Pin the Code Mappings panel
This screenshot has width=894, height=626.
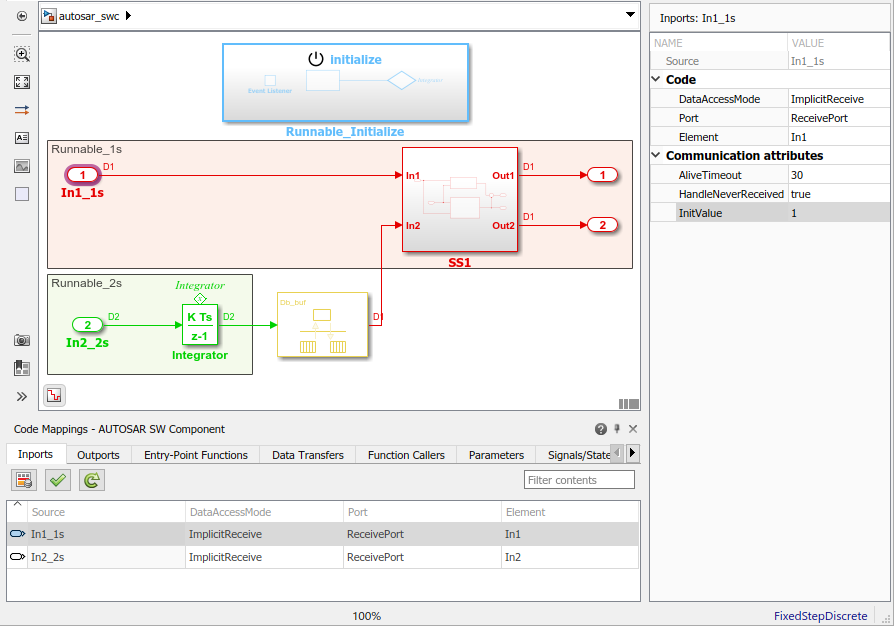point(617,429)
